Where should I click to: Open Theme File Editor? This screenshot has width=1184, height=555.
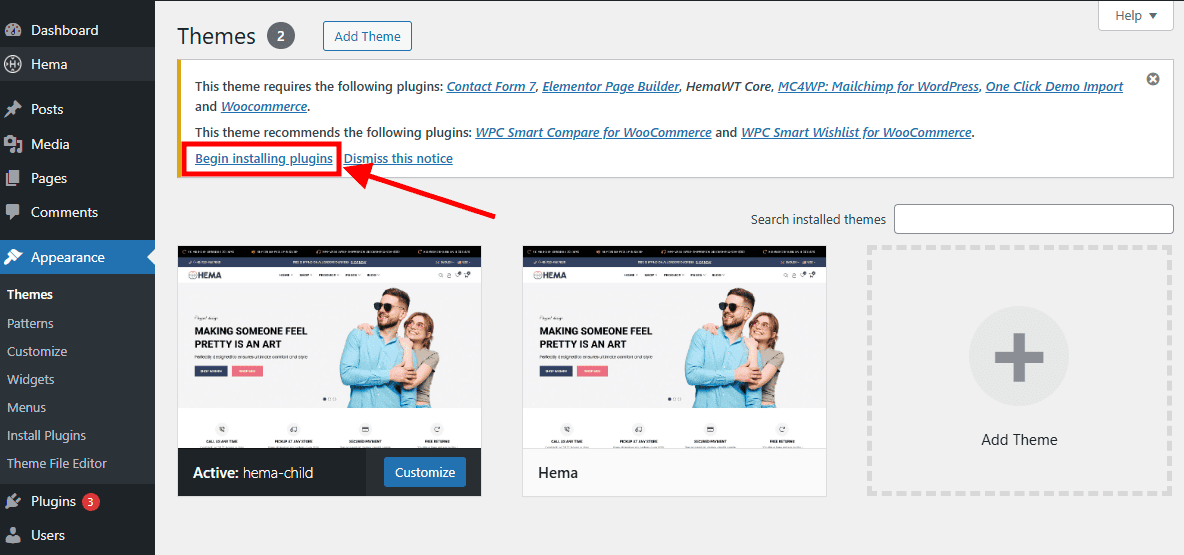[57, 463]
